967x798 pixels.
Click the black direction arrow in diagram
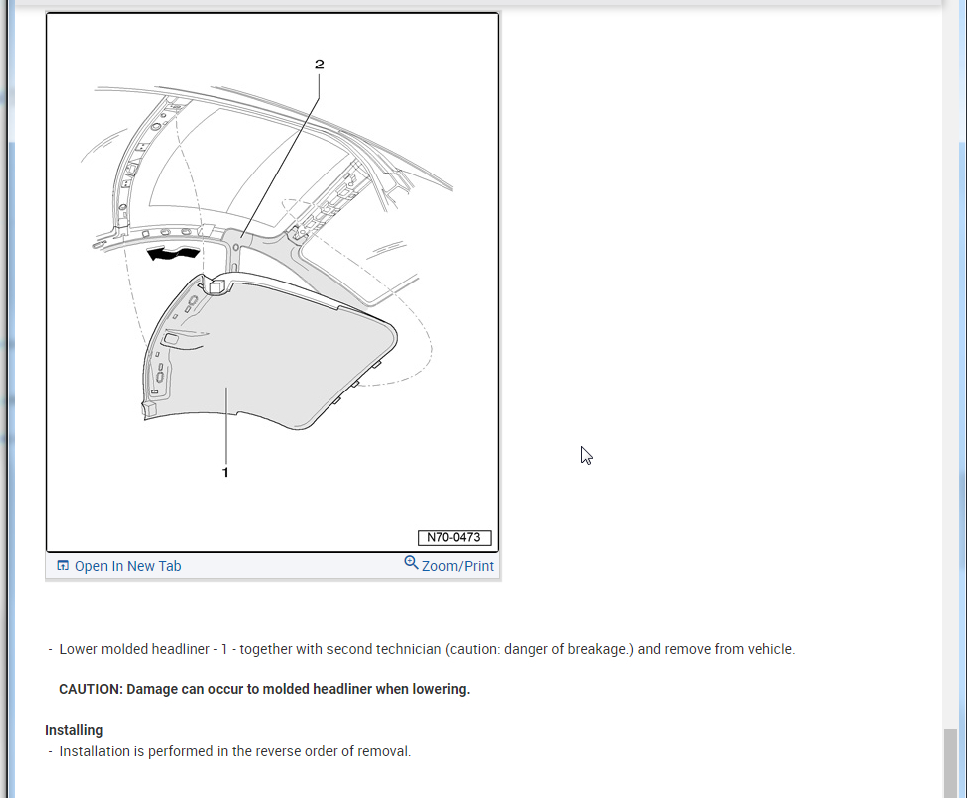(173, 253)
